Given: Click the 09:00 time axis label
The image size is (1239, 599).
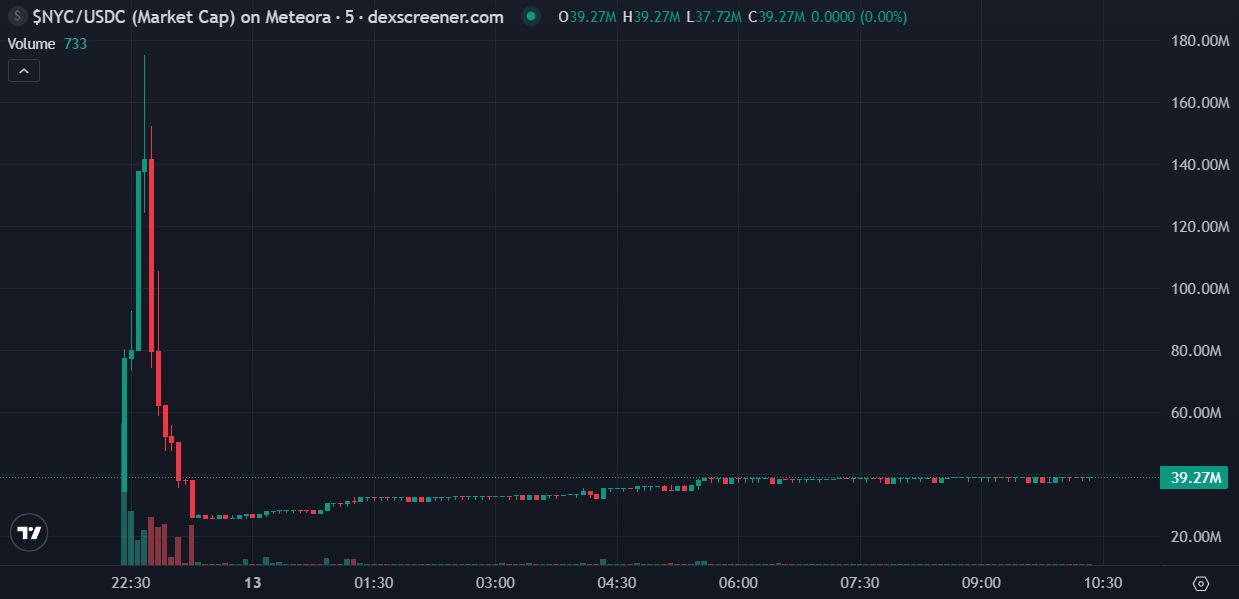Looking at the screenshot, I should click(981, 583).
